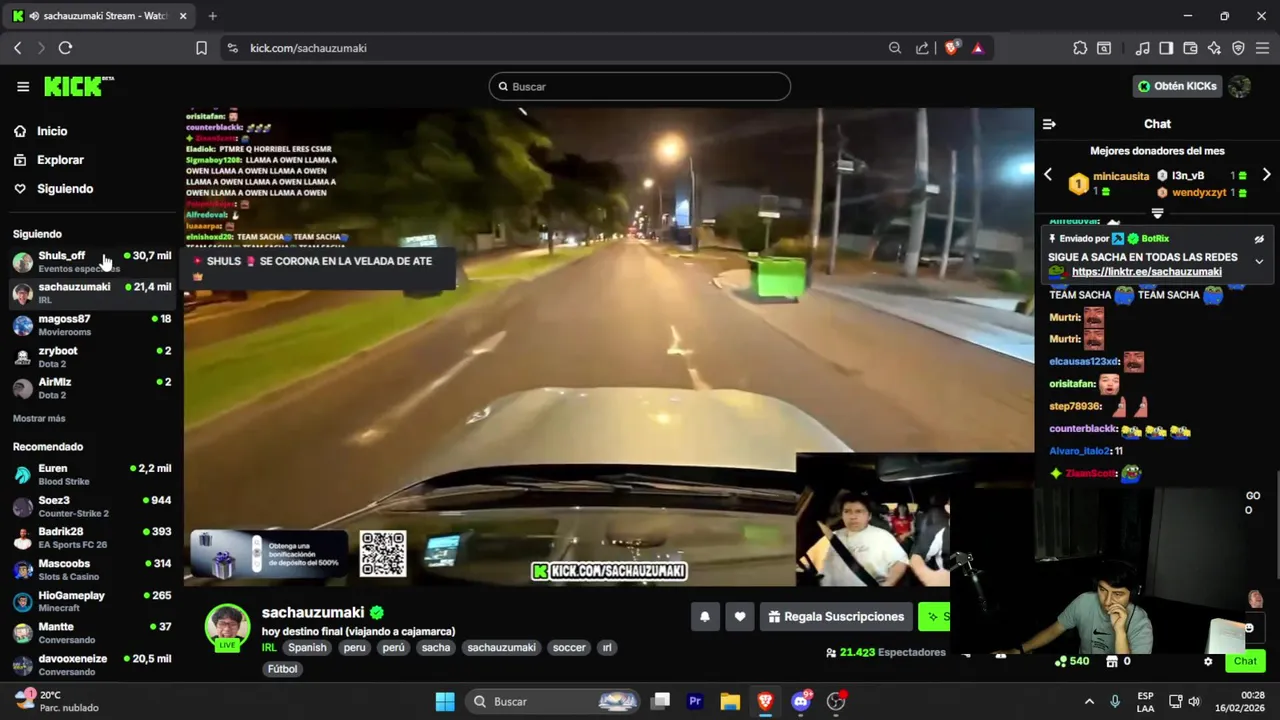Viewport: 1280px width, 720px height.
Task: Click the green Chat send button
Action: tap(1245, 661)
